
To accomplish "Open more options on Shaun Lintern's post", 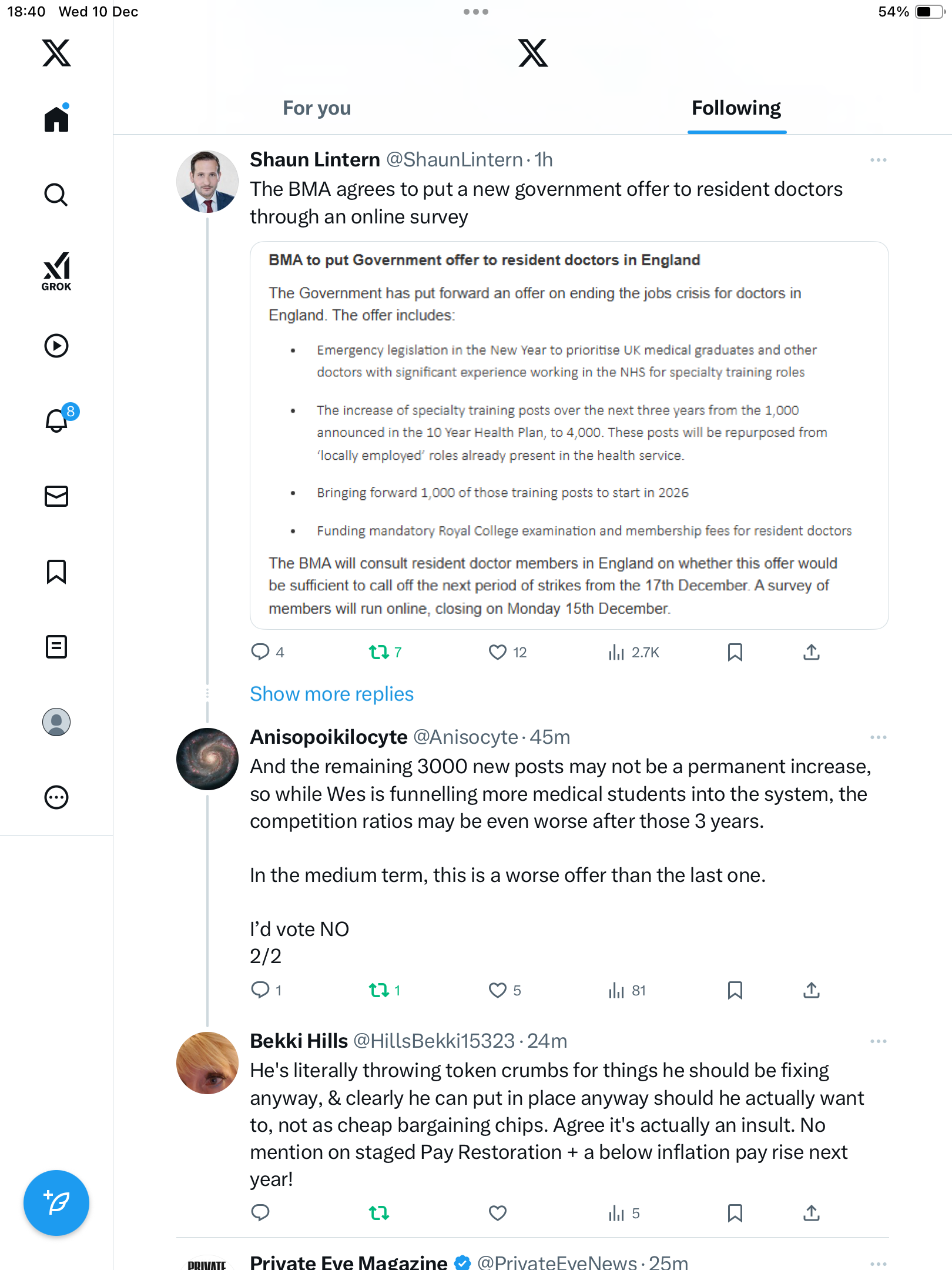I will pos(879,160).
